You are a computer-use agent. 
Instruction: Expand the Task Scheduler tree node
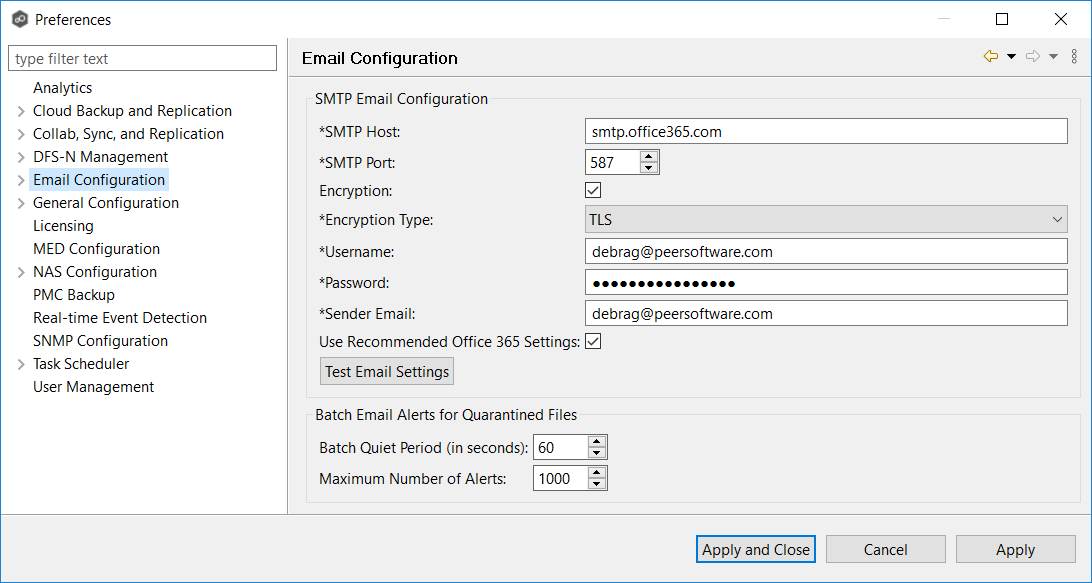point(21,364)
